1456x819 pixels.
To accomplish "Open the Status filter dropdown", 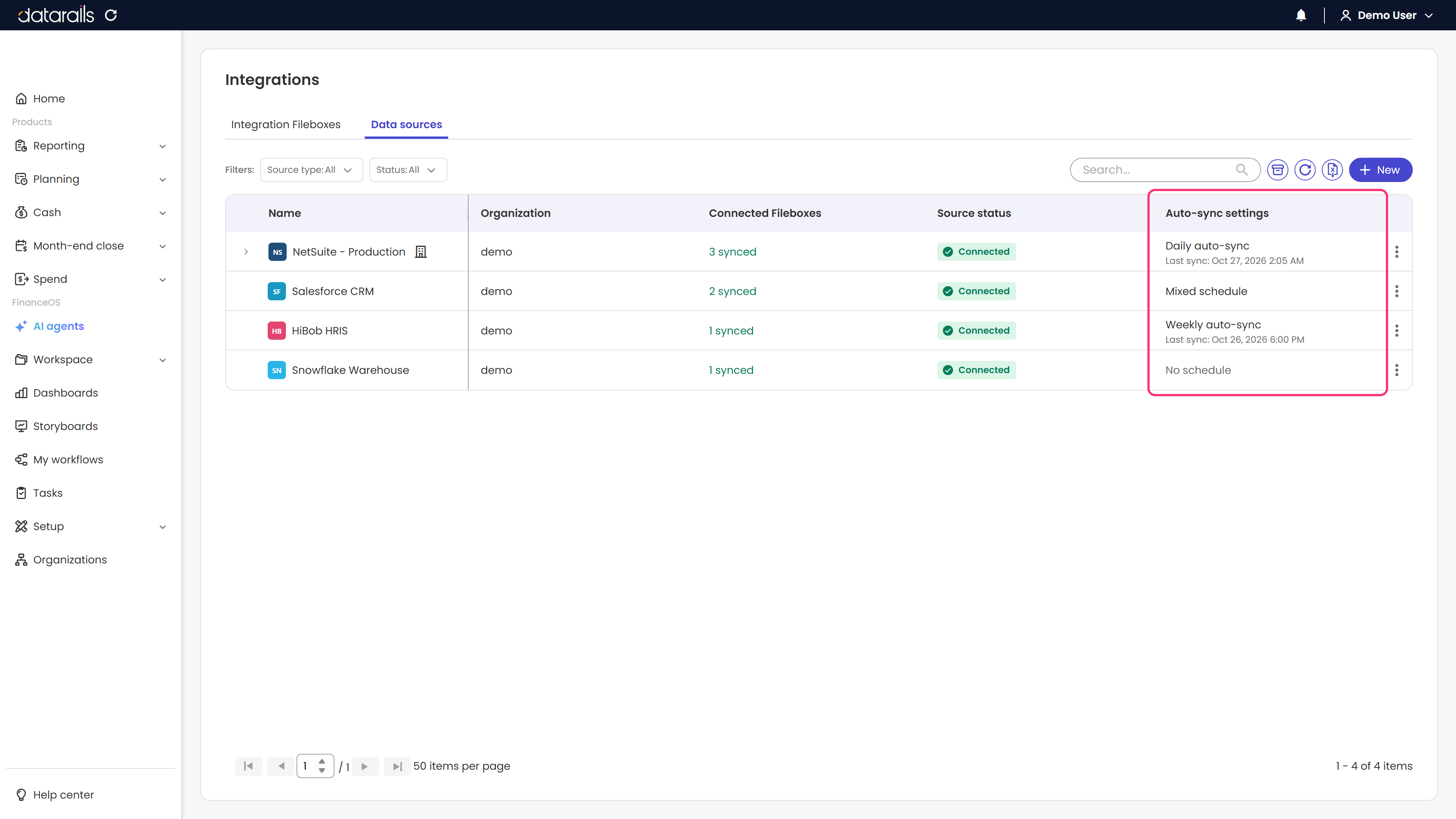I will pyautogui.click(x=408, y=169).
